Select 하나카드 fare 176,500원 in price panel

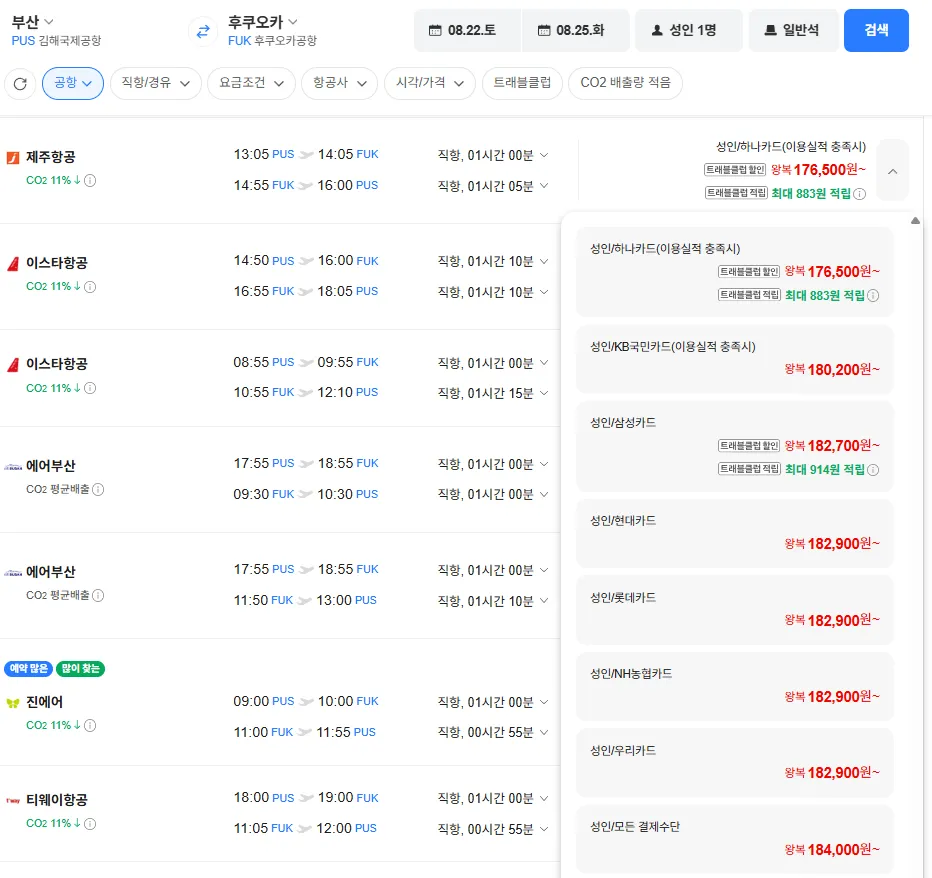tap(735, 272)
